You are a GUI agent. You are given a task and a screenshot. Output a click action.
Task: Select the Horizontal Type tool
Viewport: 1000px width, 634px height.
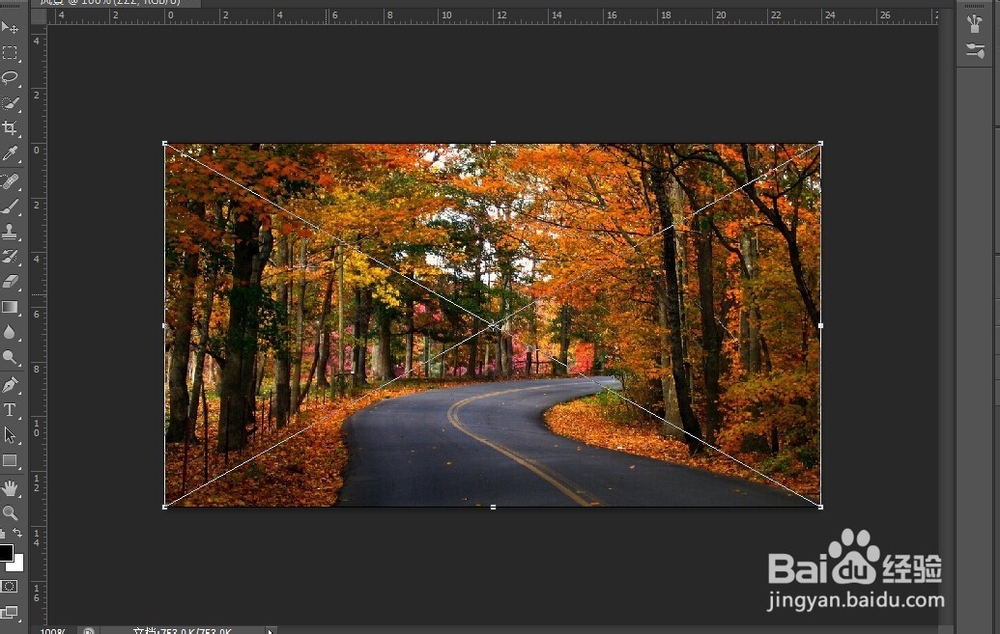tap(10, 410)
